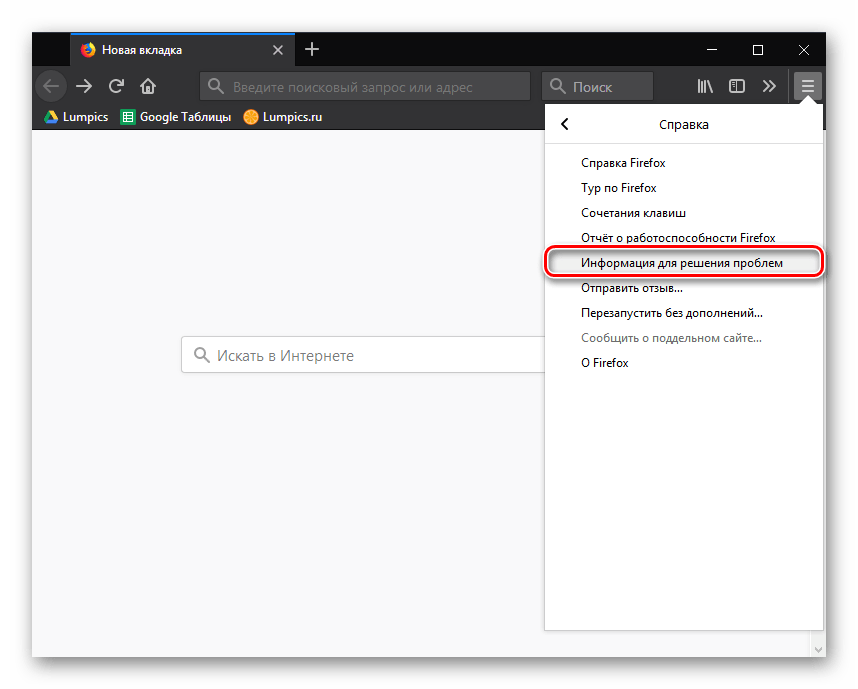The width and height of the screenshot is (858, 689).
Task: Open Сочетания клавиш entry
Action: [x=633, y=213]
